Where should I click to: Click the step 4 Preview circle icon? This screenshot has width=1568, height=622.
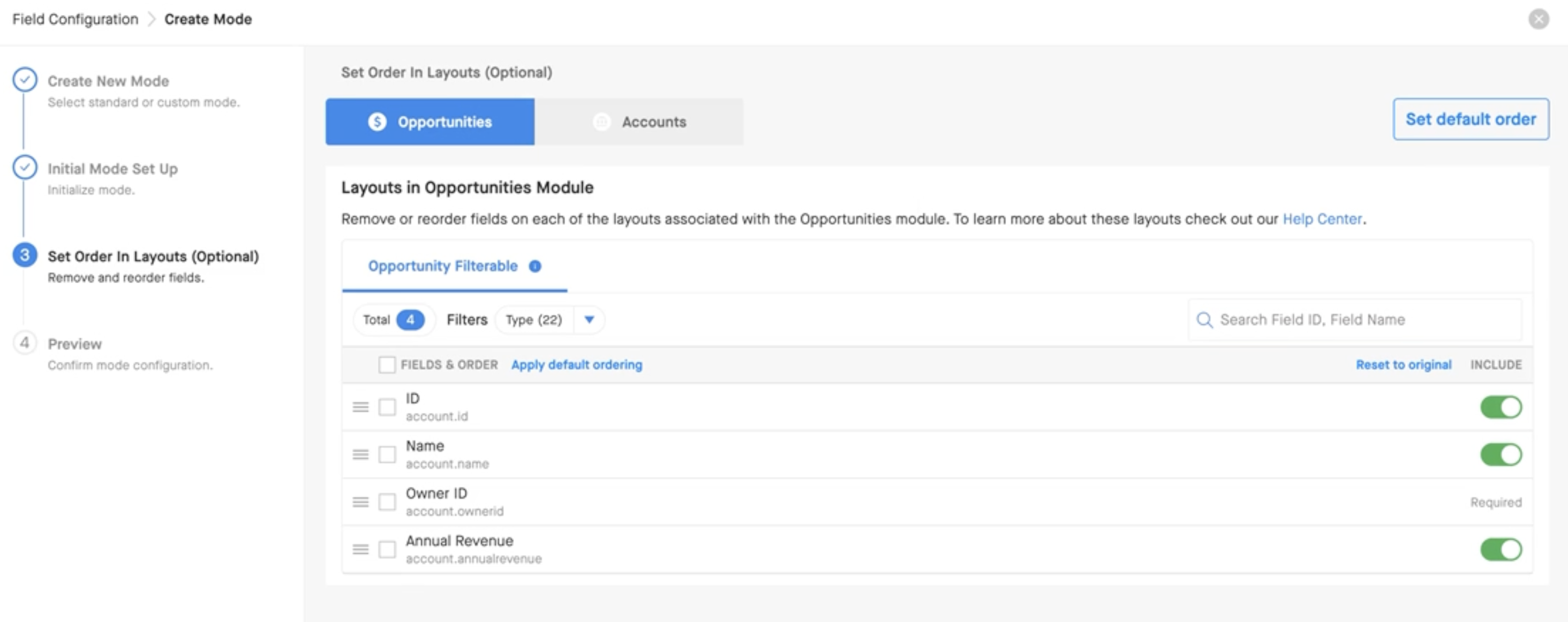tap(25, 343)
